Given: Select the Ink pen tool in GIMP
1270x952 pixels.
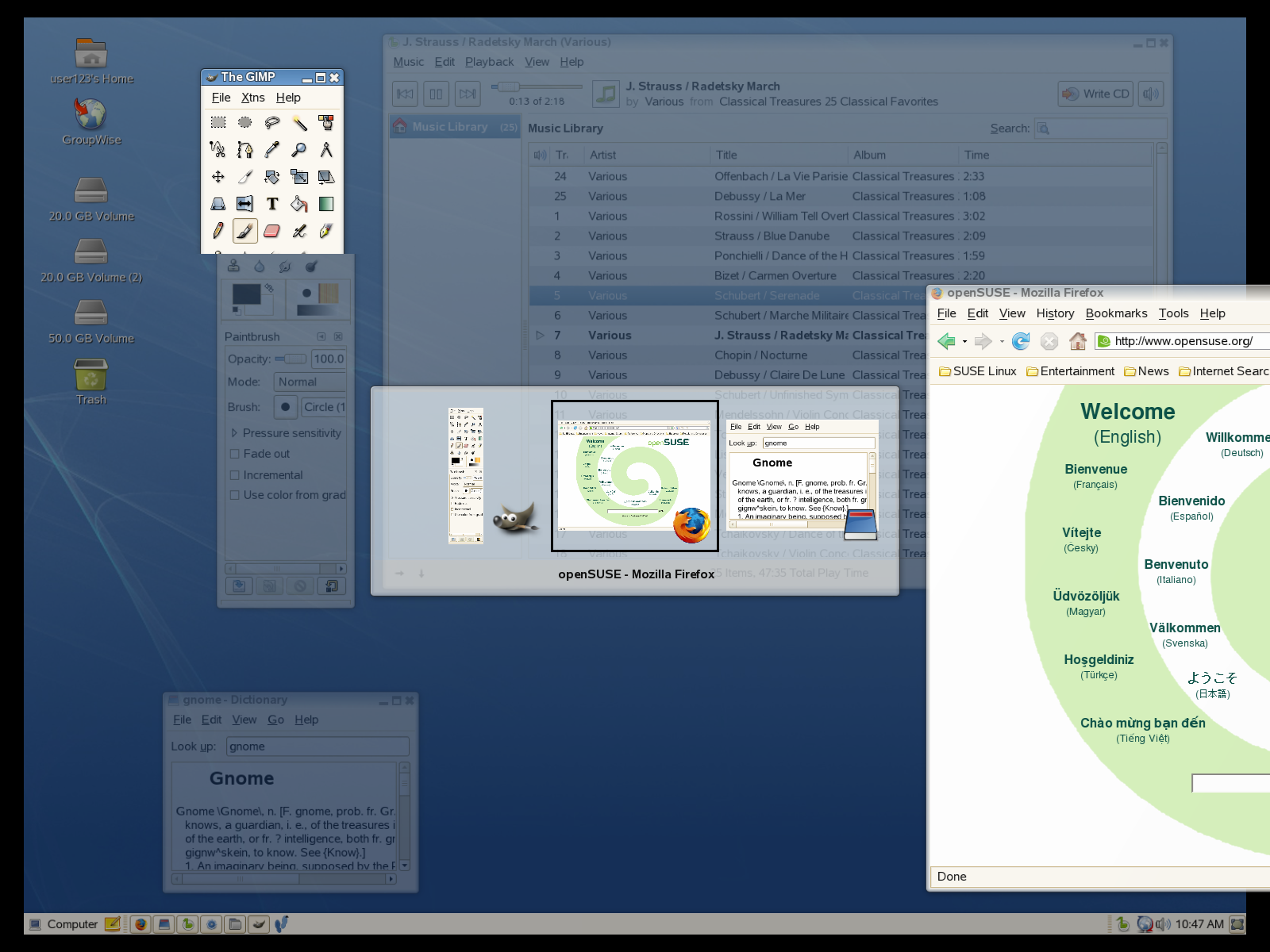Looking at the screenshot, I should point(326,231).
